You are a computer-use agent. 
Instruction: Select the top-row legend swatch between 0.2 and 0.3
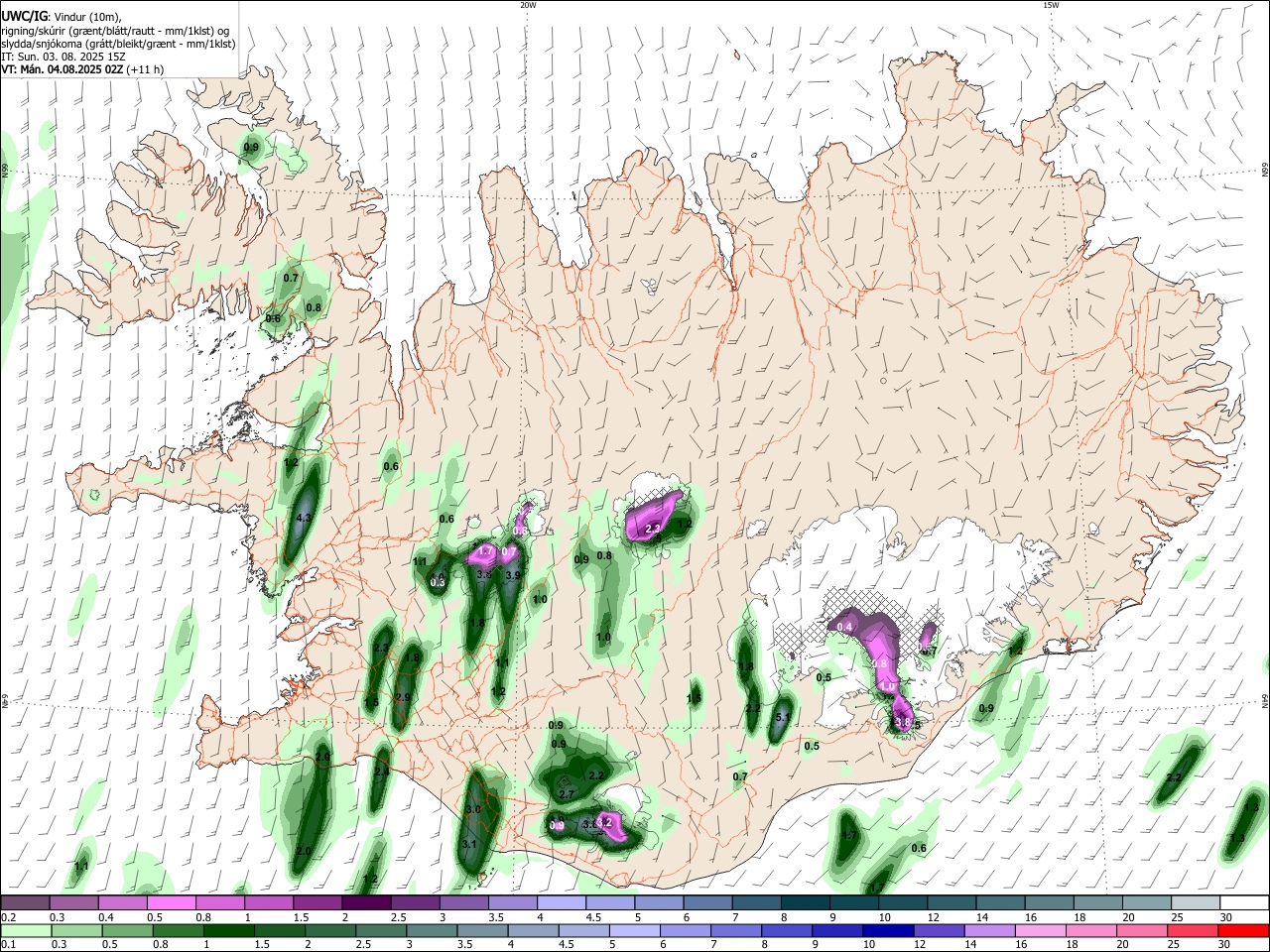pyautogui.click(x=25, y=902)
